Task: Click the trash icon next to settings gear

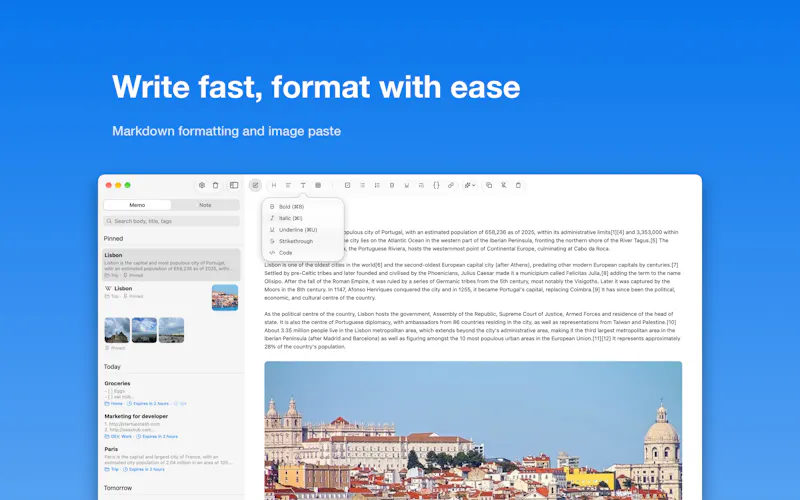Action: (215, 185)
